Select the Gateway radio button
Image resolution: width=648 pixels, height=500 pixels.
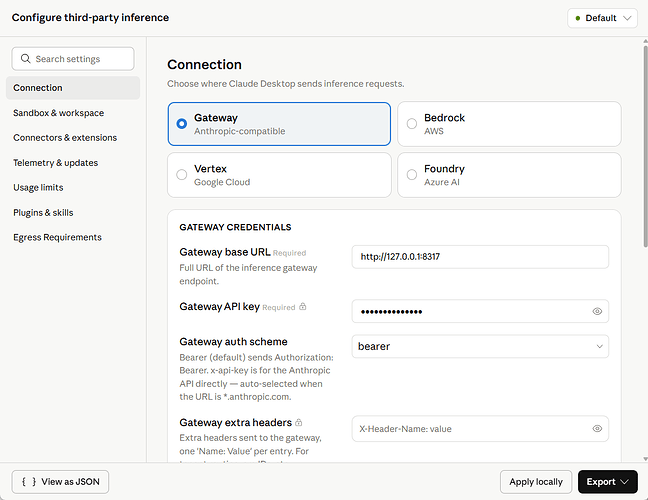point(181,124)
